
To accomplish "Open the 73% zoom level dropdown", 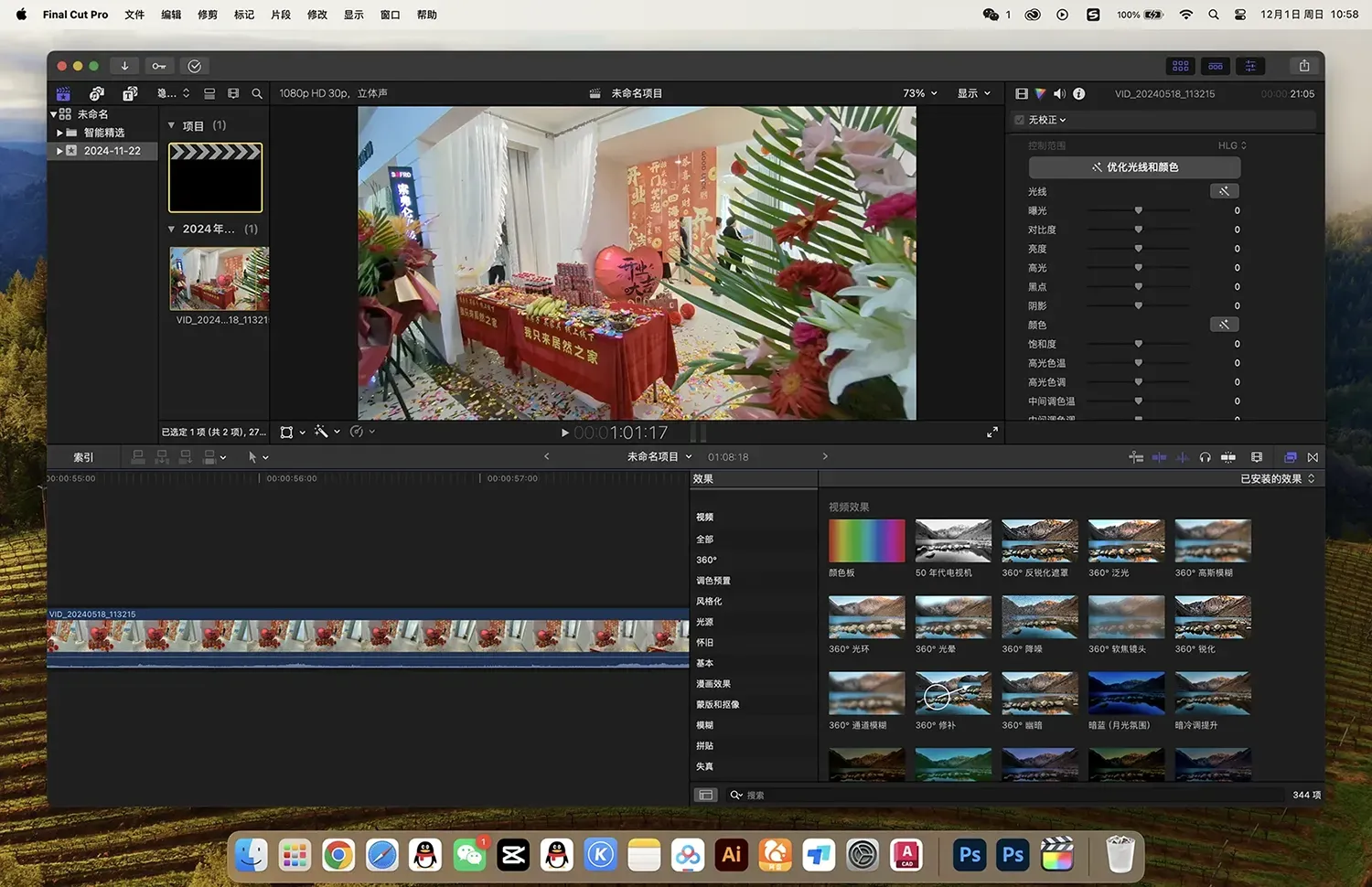I will click(x=919, y=93).
